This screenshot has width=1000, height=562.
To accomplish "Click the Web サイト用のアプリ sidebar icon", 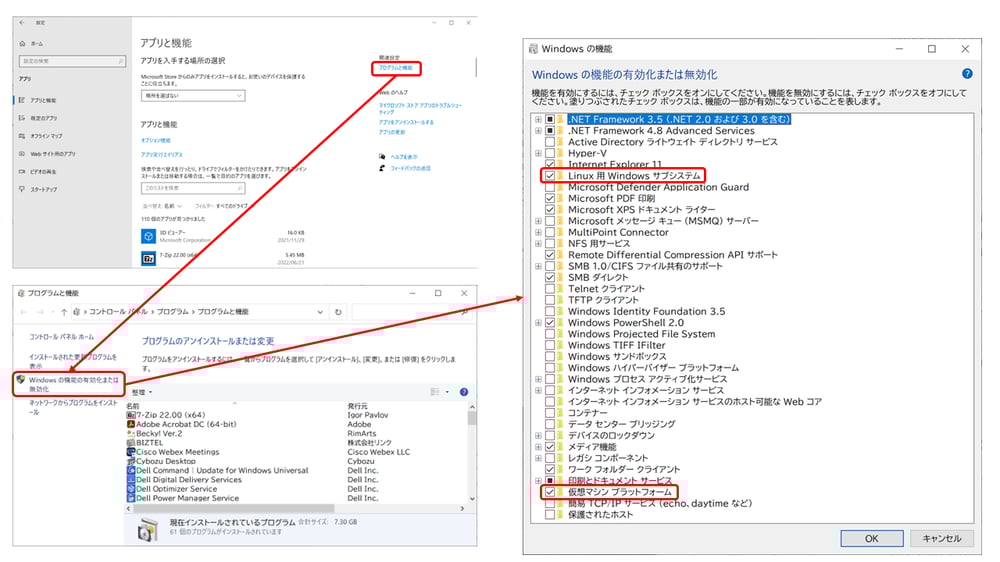I will pyautogui.click(x=22, y=154).
